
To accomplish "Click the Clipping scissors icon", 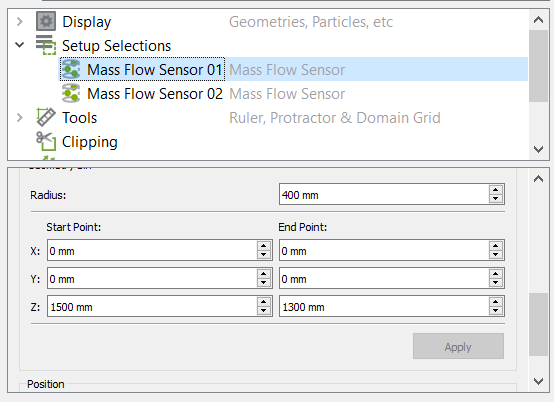I will coord(46,141).
